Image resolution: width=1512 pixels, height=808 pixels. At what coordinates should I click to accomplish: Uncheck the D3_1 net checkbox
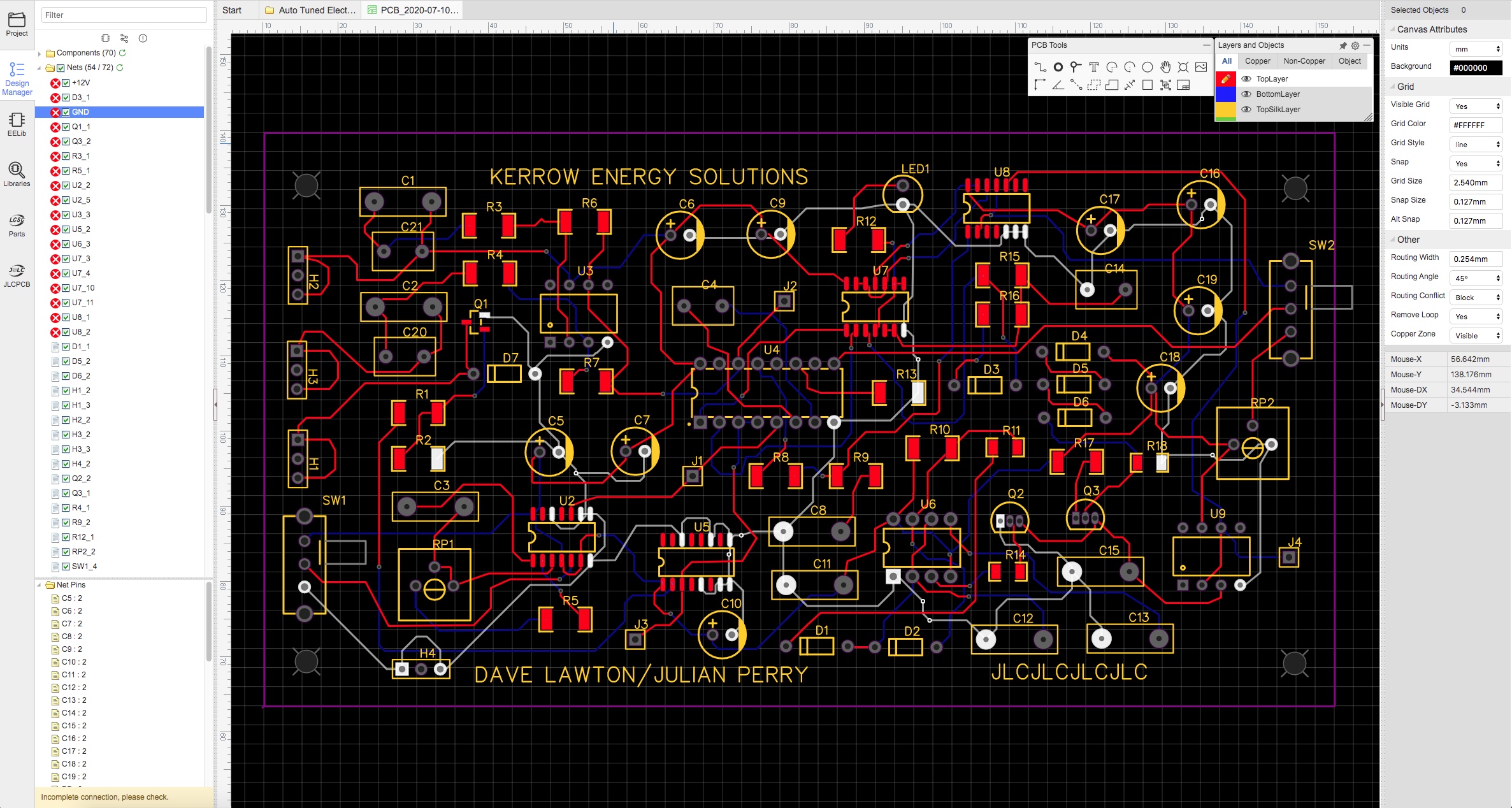66,97
